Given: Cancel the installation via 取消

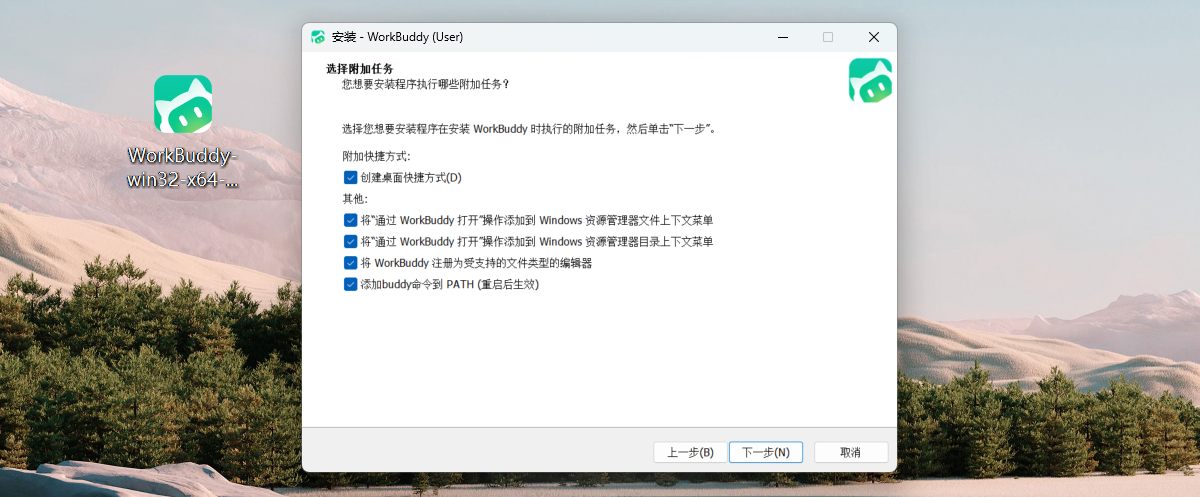Looking at the screenshot, I should tap(850, 452).
